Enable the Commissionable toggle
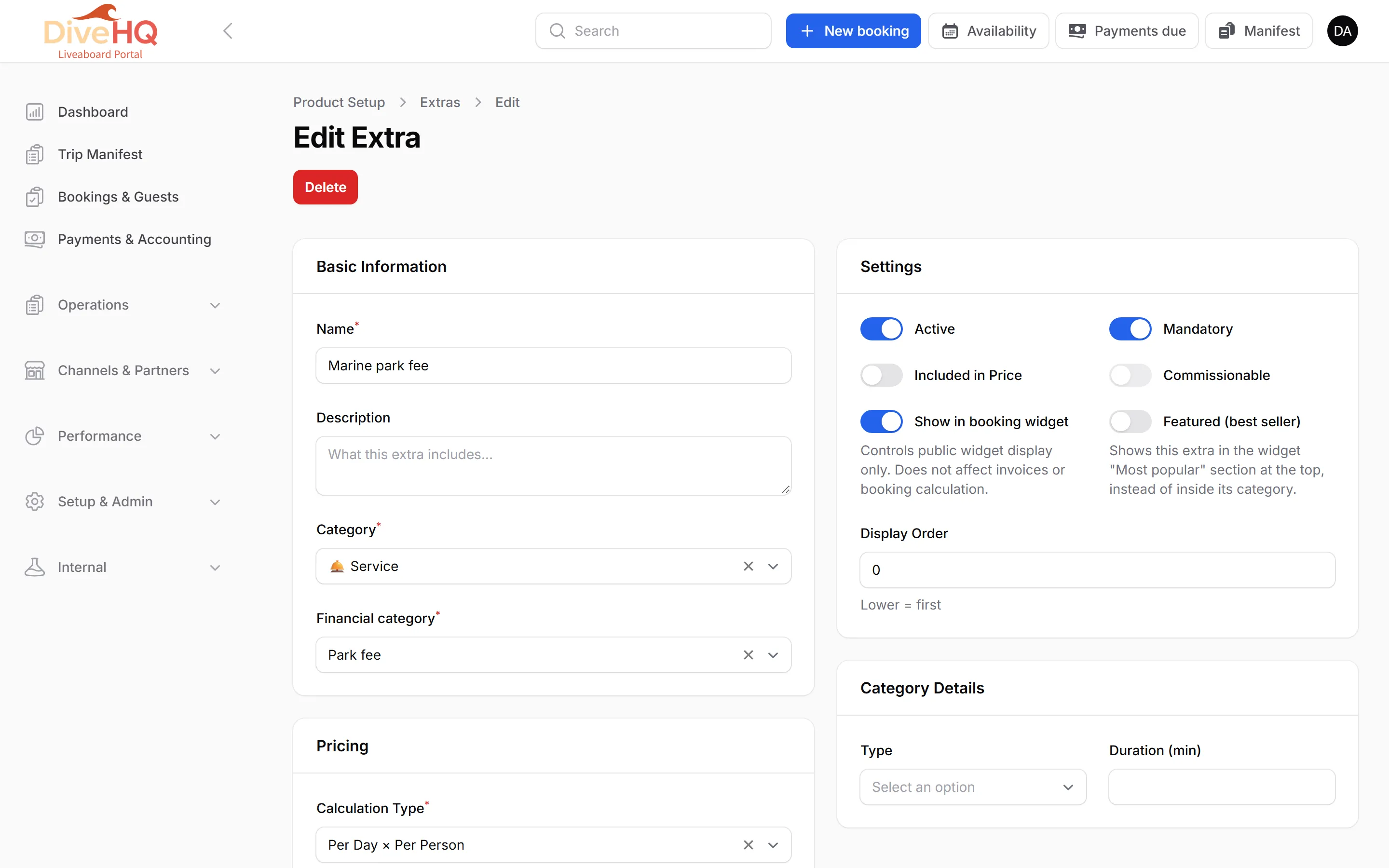 [x=1130, y=376]
